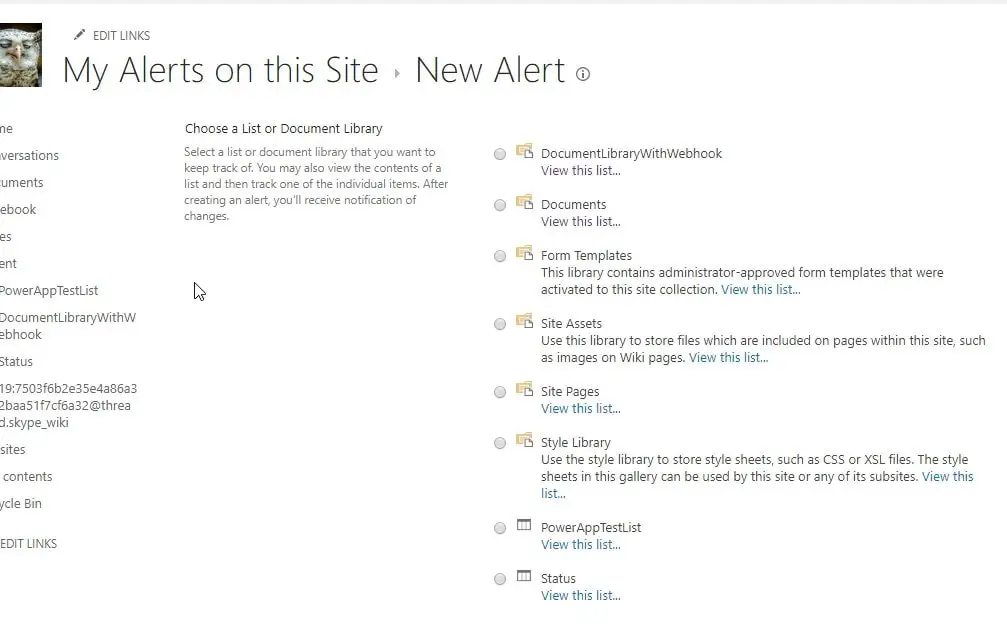Click the pencil icon beside top EDIT LINKS
This screenshot has width=1007, height=631.
79,35
